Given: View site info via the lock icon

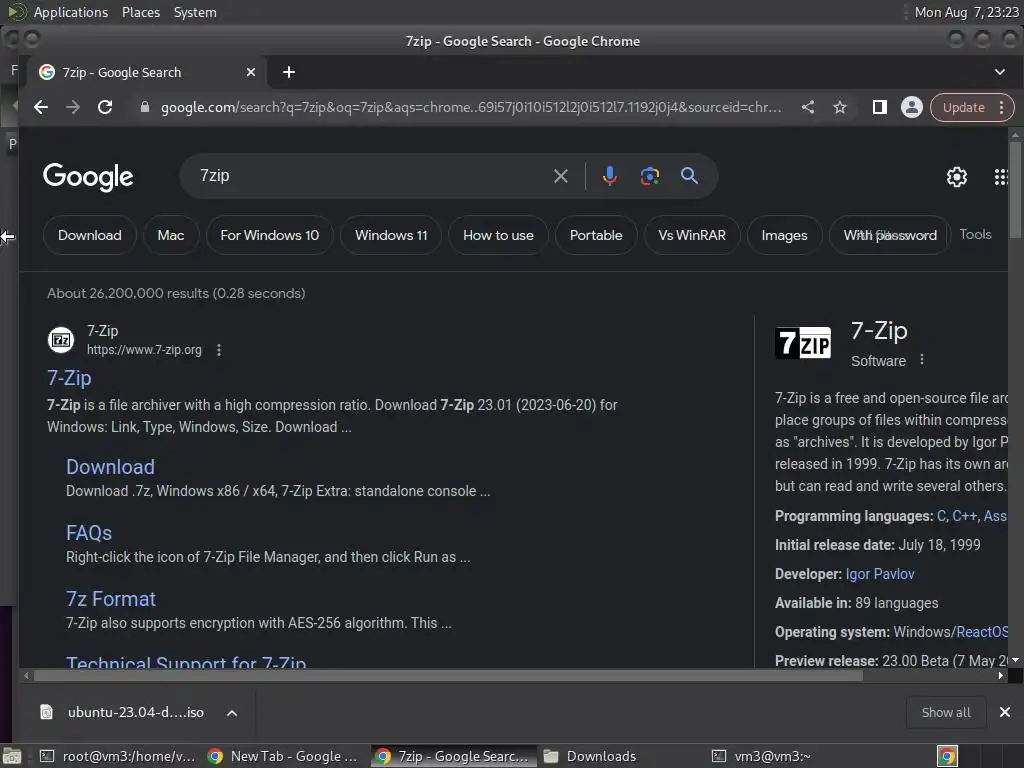Looking at the screenshot, I should click(x=145, y=107).
